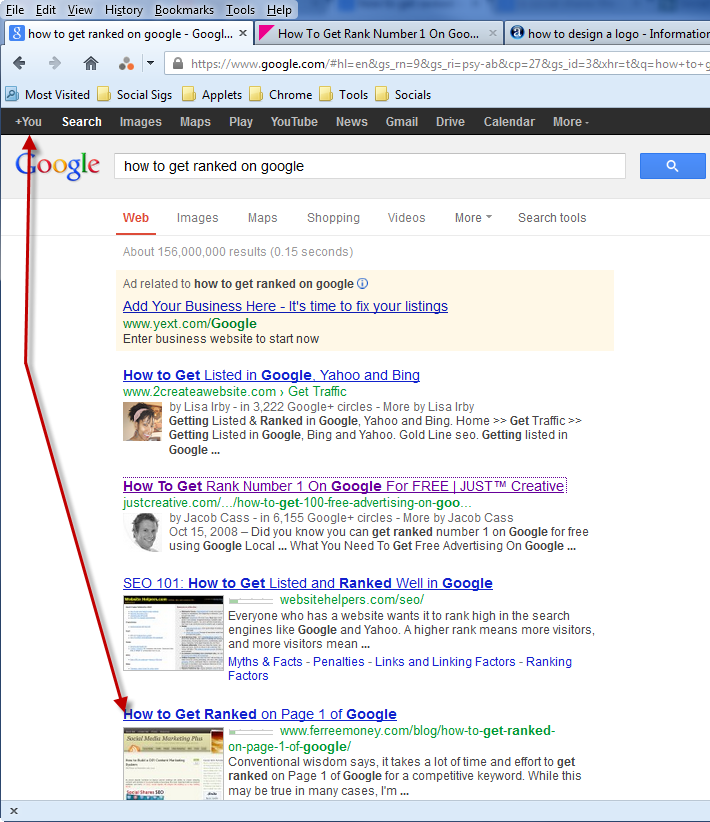Open the Help menu
Viewport: 710px width, 822px height.
pos(279,10)
